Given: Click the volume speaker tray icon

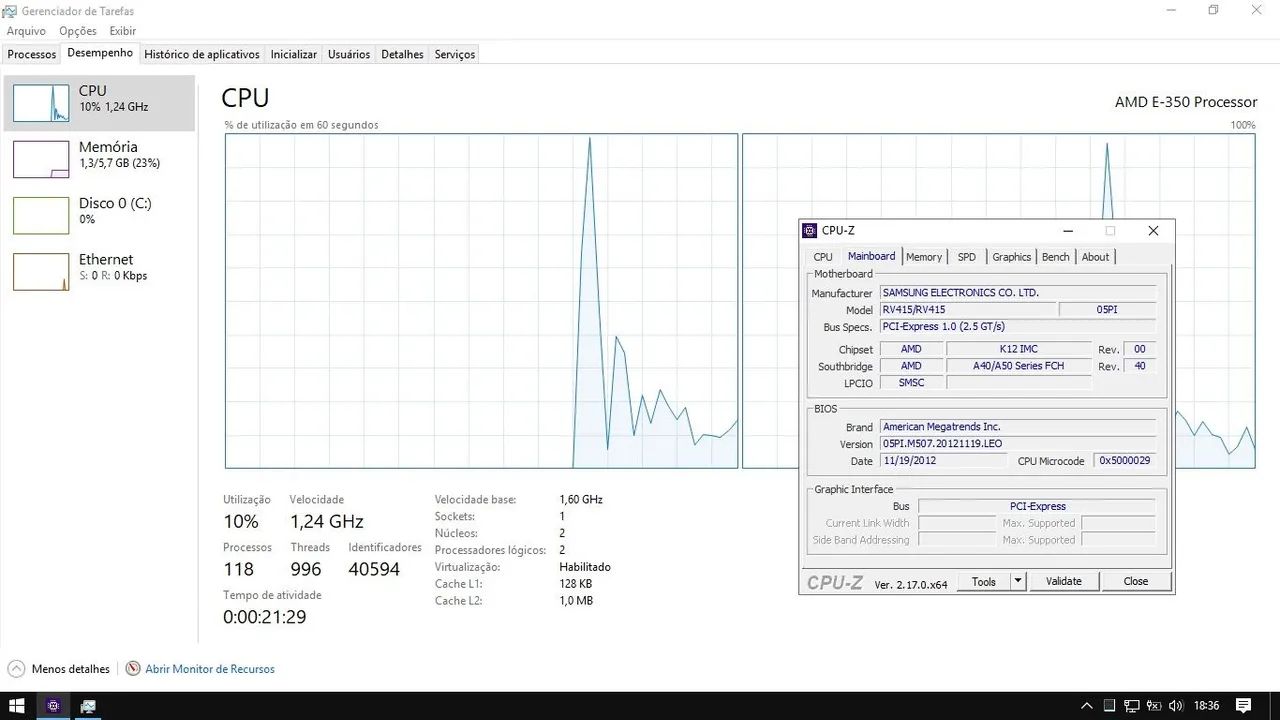Looking at the screenshot, I should 1175,706.
